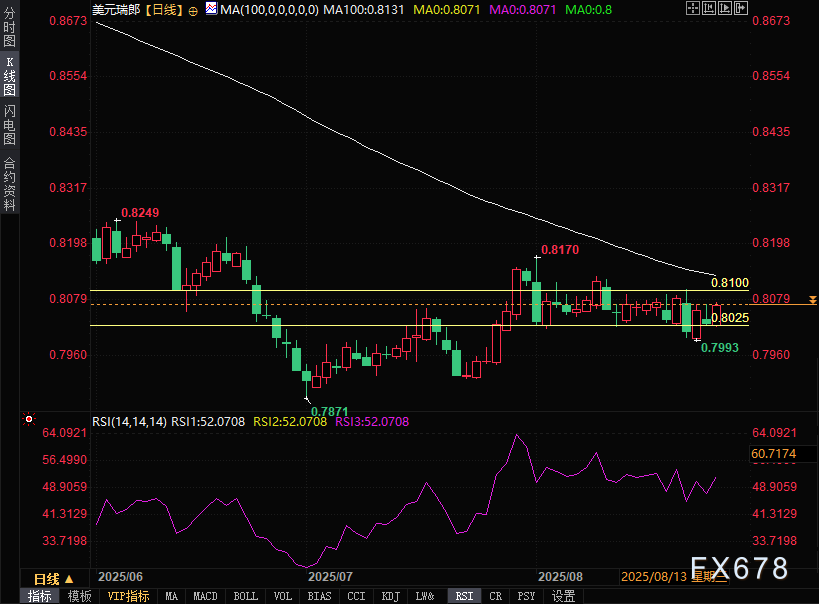The image size is (819, 604).
Task: Click the MA indicator chart icon
Action: 210,8
